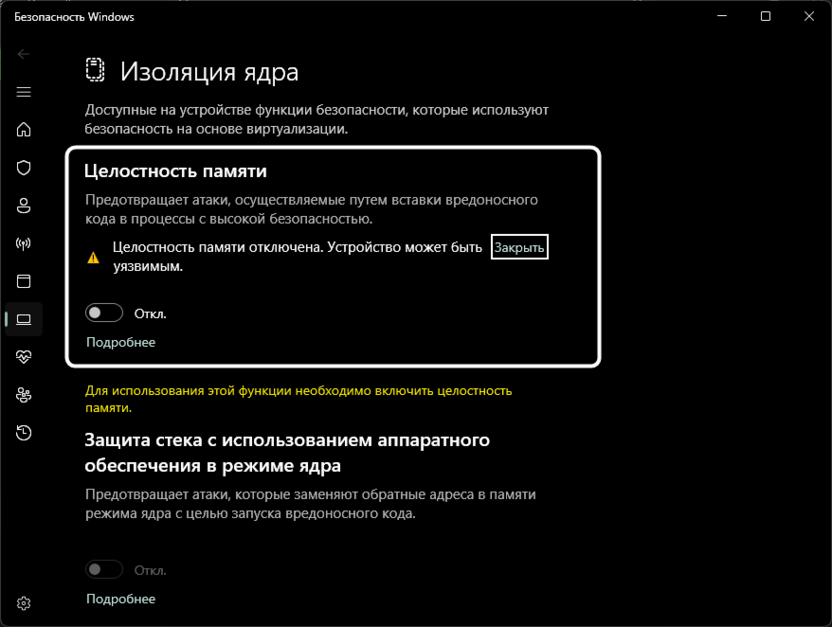Click the Безопасность Windows window title
The image size is (832, 627).
tap(74, 17)
